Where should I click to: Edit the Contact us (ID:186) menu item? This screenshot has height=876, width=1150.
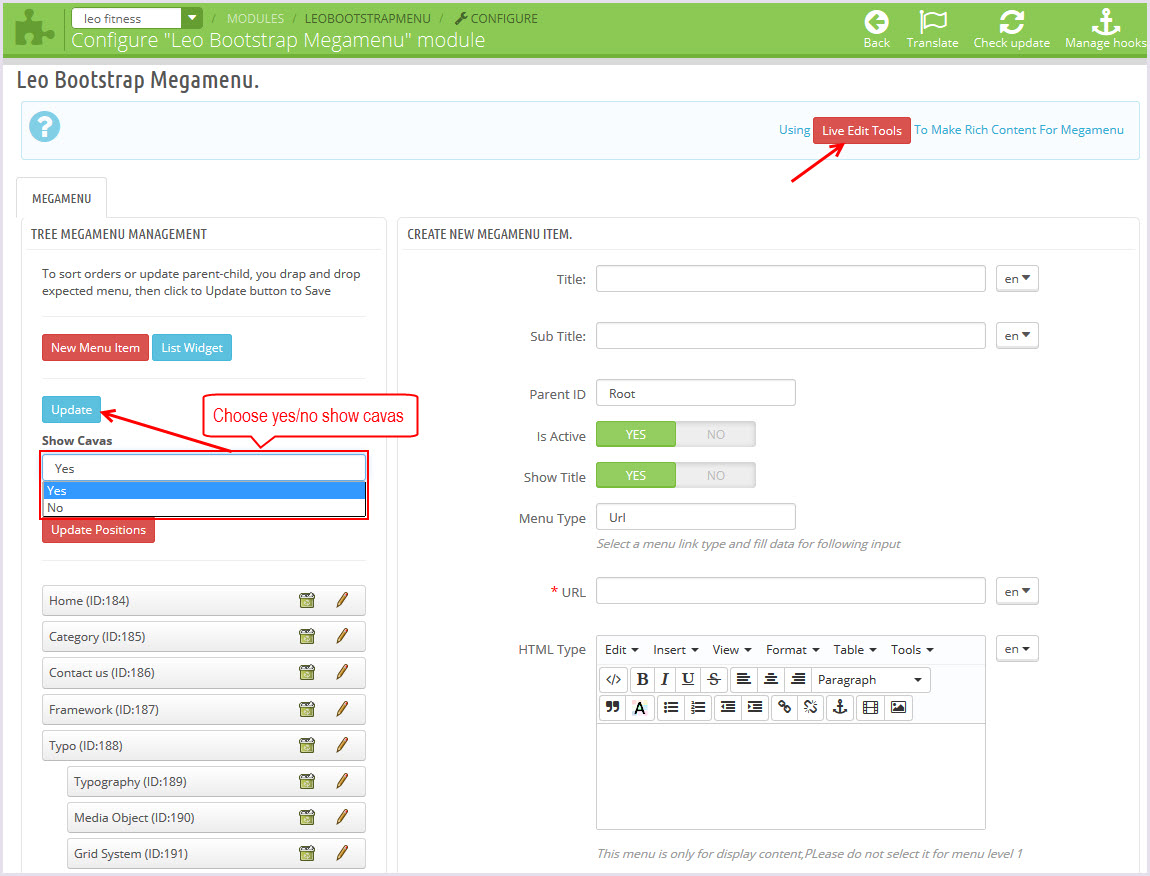pos(343,672)
